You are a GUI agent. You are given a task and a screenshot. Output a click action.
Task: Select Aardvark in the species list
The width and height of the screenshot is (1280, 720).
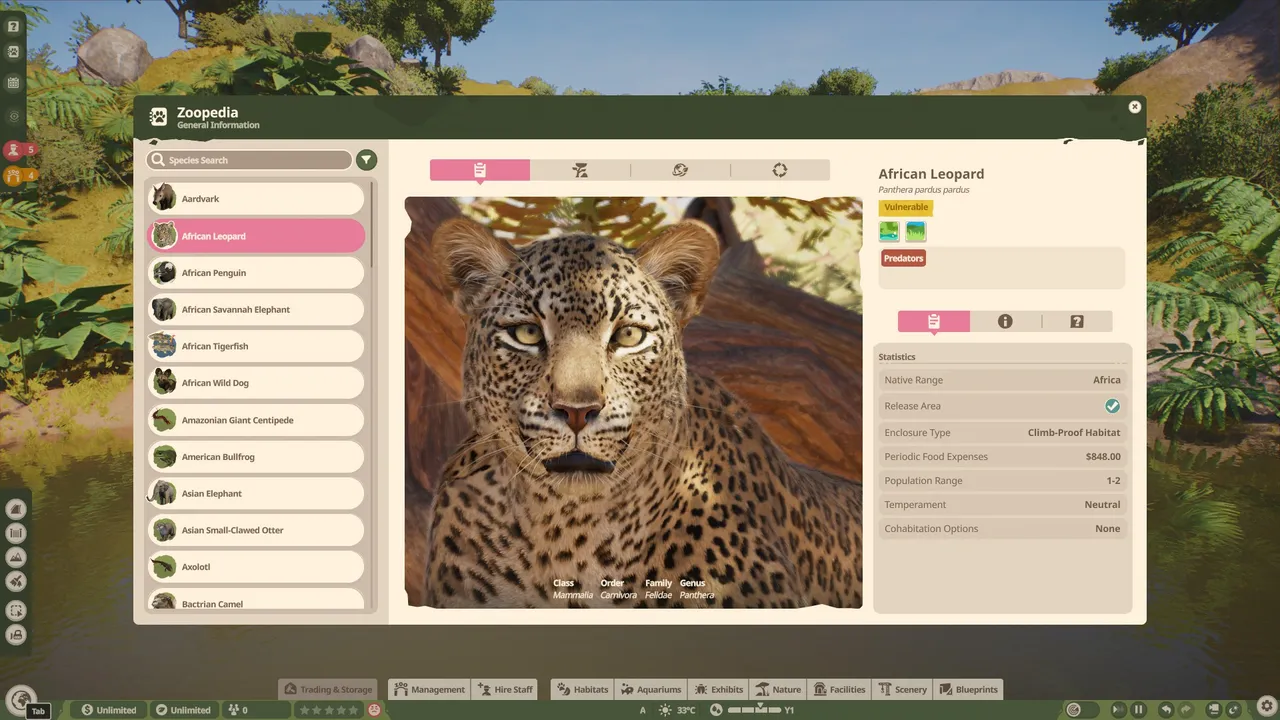[257, 199]
